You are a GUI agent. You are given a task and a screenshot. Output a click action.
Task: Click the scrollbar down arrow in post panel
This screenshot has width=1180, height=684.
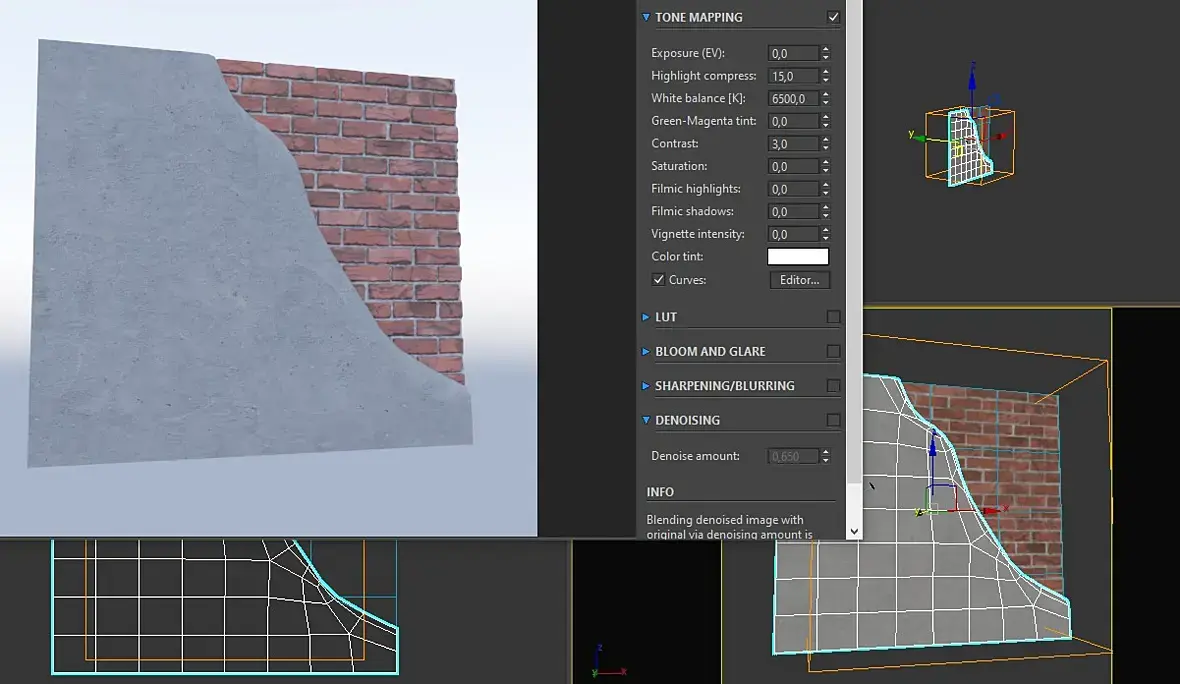coord(854,531)
